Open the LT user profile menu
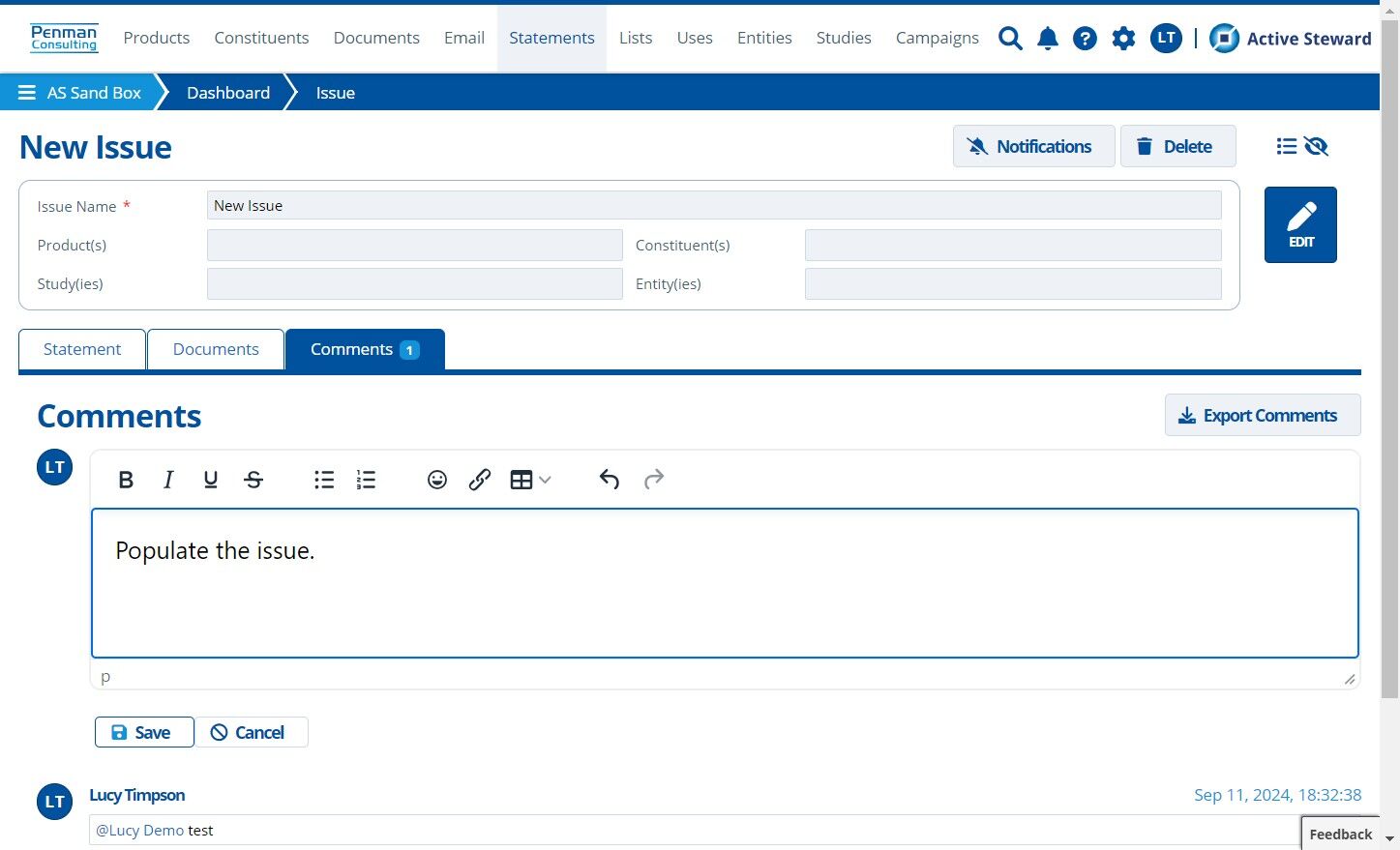Image resolution: width=1400 pixels, height=850 pixels. 1166,39
